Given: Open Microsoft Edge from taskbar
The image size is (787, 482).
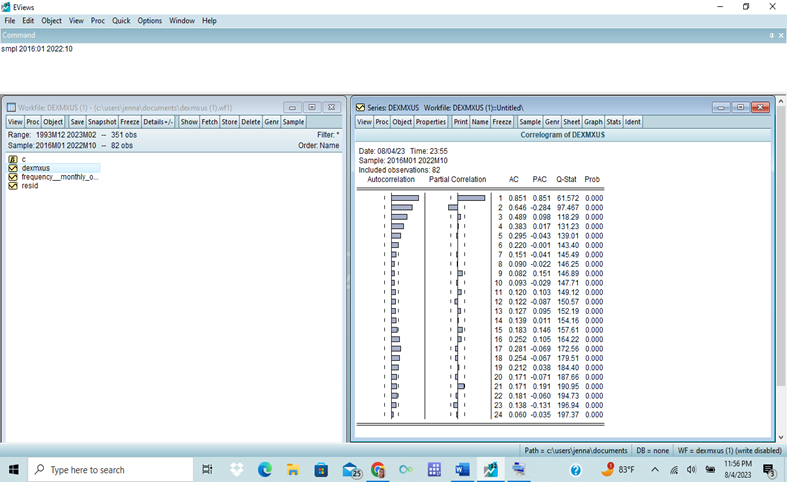Looking at the screenshot, I should point(265,469).
